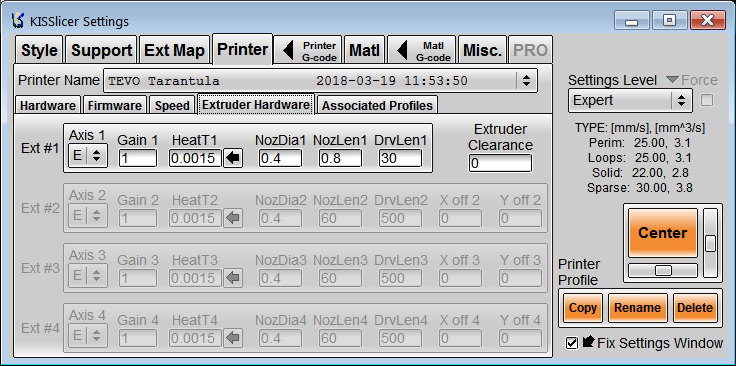736x366 pixels.
Task: Open the Axis 4 selector
Action: [88, 336]
